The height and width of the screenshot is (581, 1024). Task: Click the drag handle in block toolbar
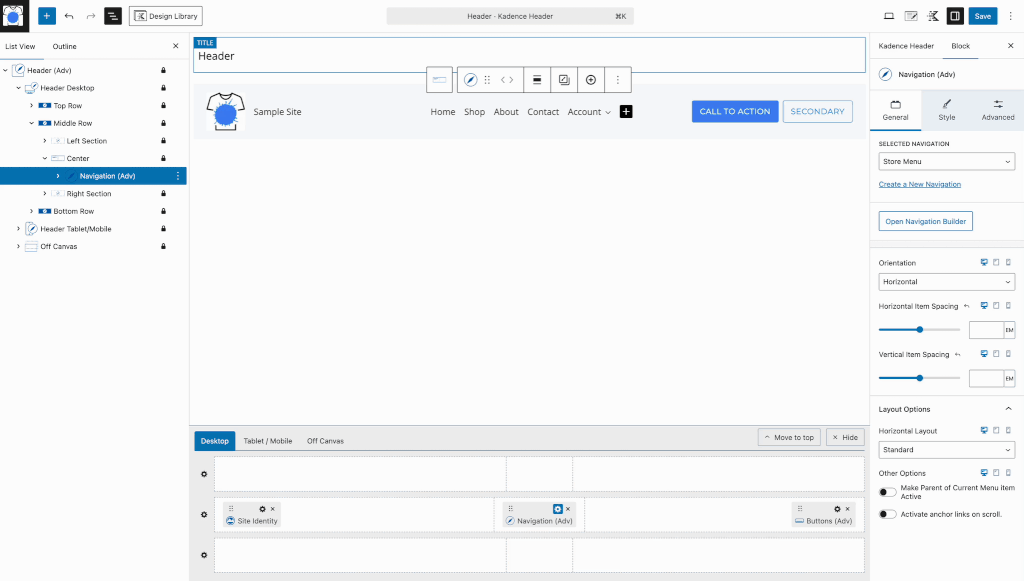pos(487,80)
